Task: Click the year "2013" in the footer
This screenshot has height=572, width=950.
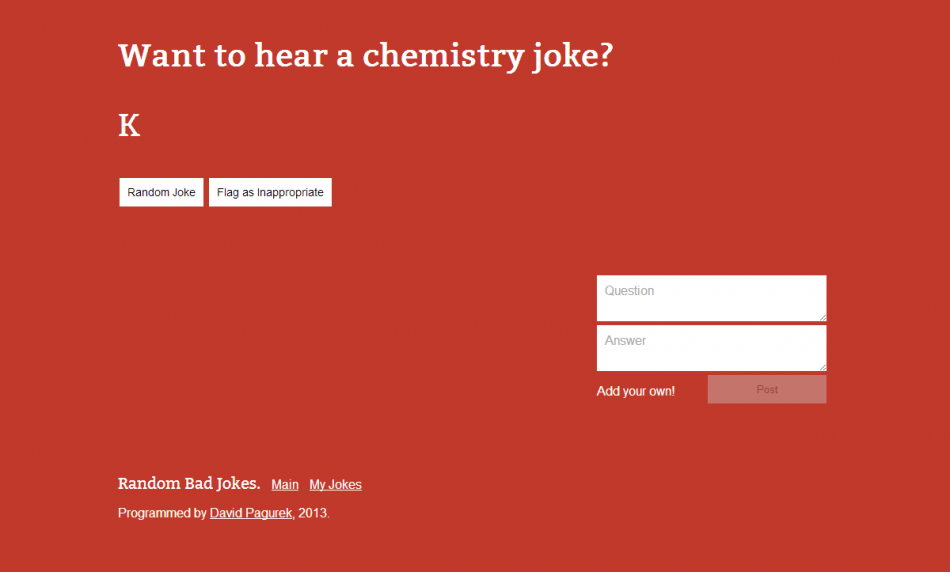Action: [311, 513]
